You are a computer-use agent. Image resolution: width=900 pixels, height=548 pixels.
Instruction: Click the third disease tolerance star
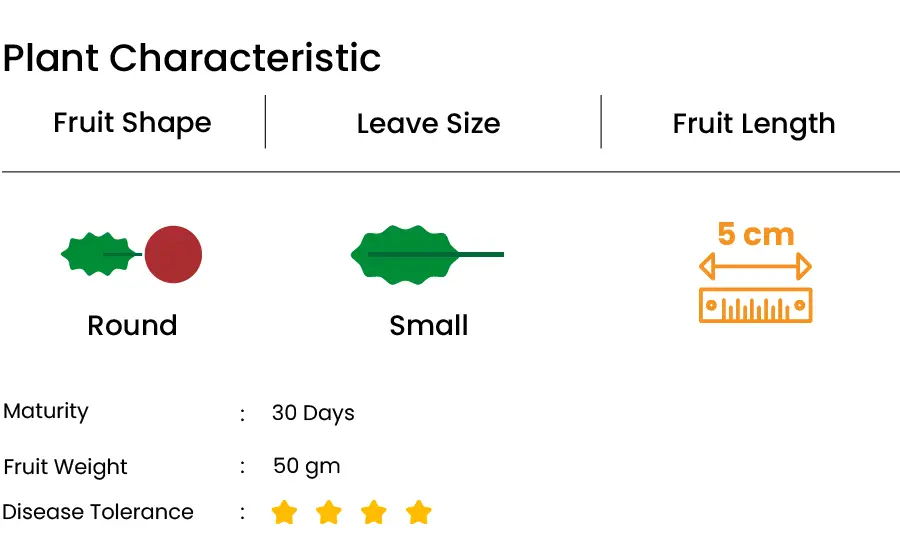tap(374, 512)
